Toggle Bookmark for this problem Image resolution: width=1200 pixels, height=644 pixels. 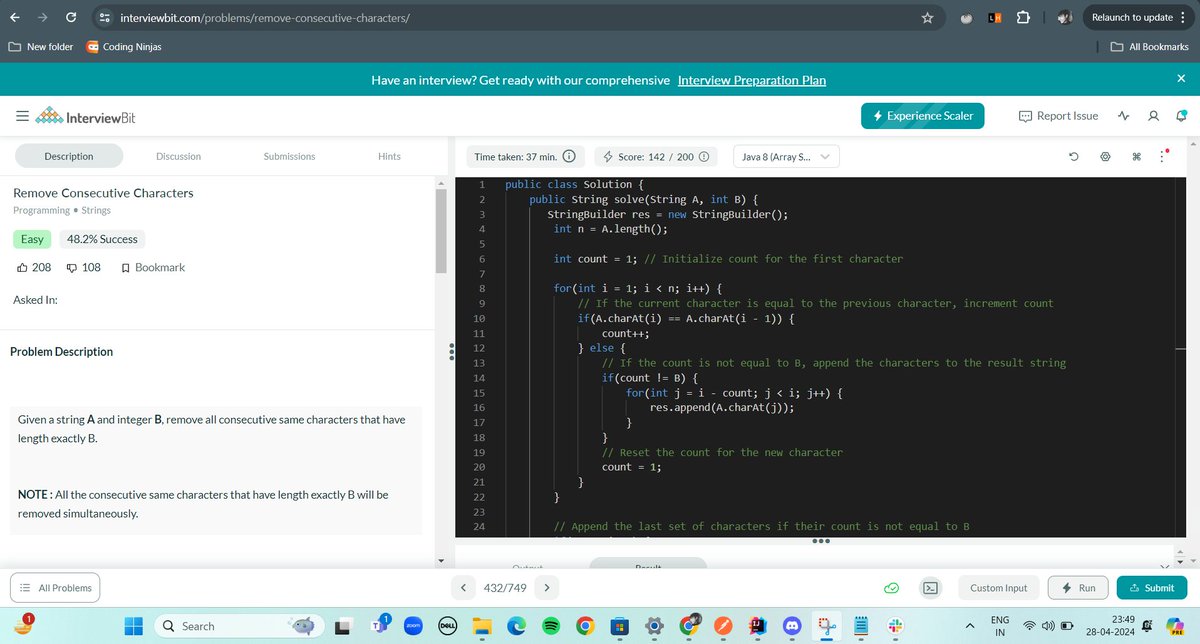(152, 267)
